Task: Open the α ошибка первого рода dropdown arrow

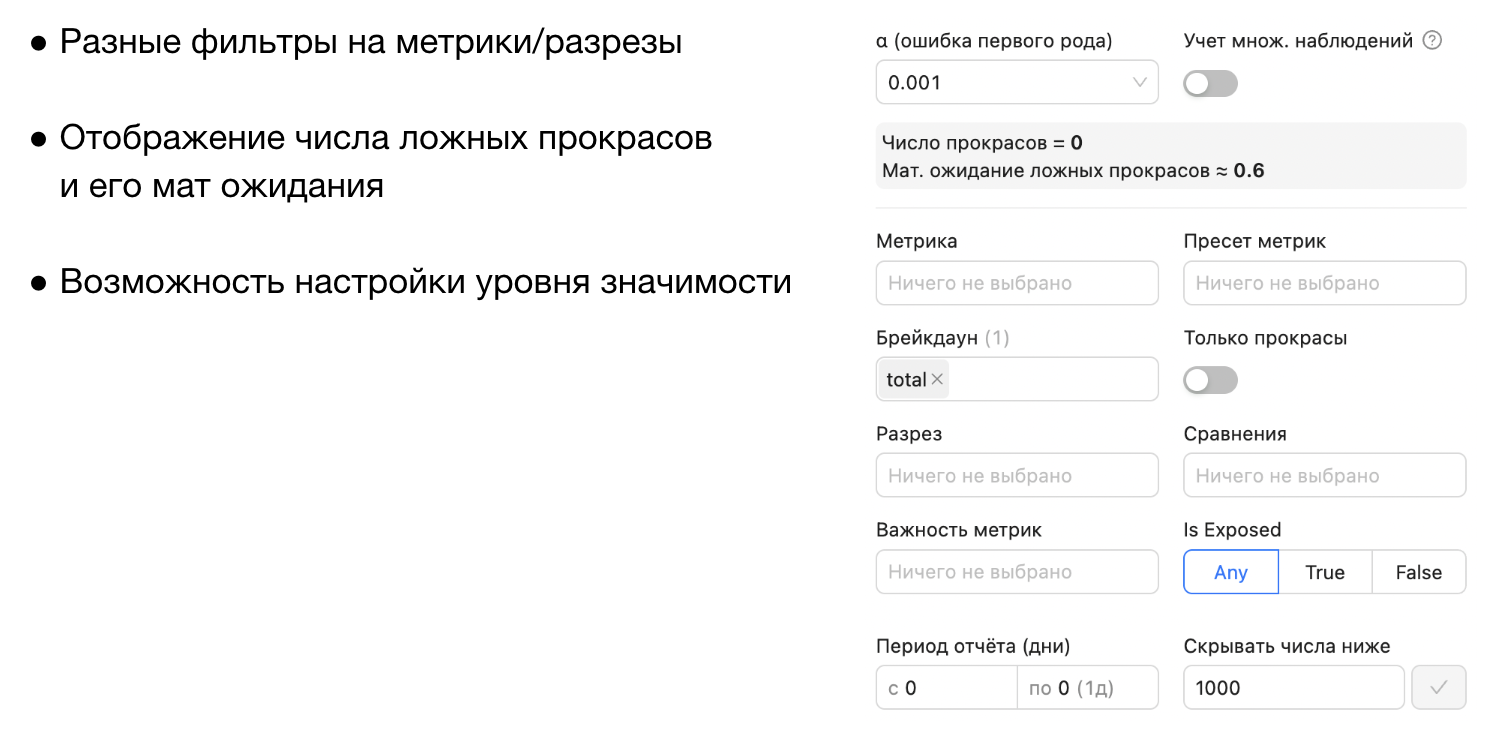Action: 1141,82
